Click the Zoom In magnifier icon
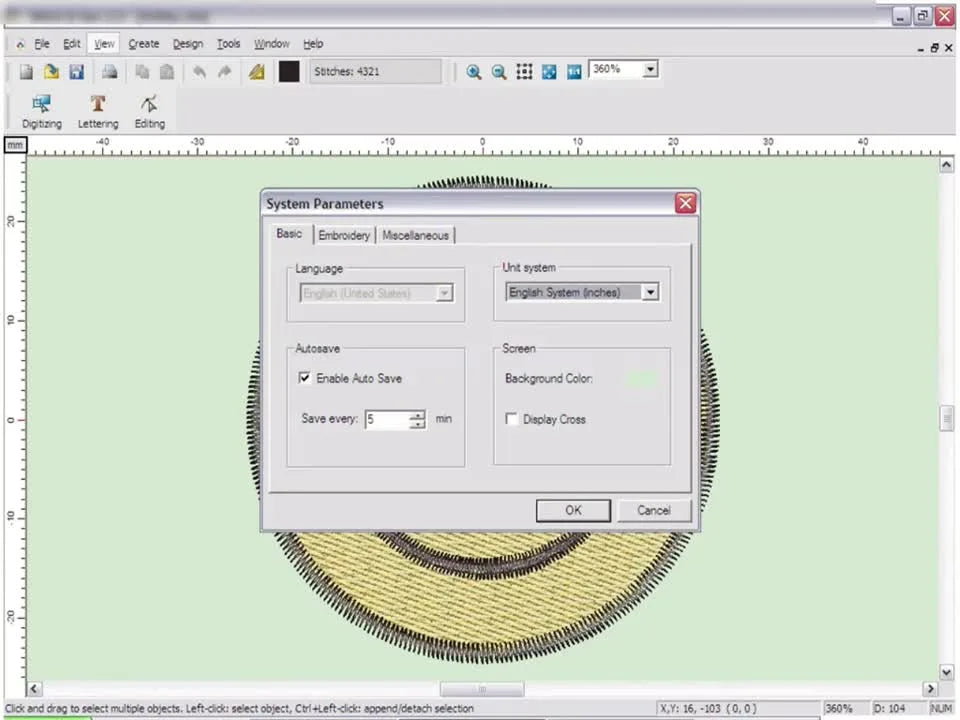 coord(473,72)
